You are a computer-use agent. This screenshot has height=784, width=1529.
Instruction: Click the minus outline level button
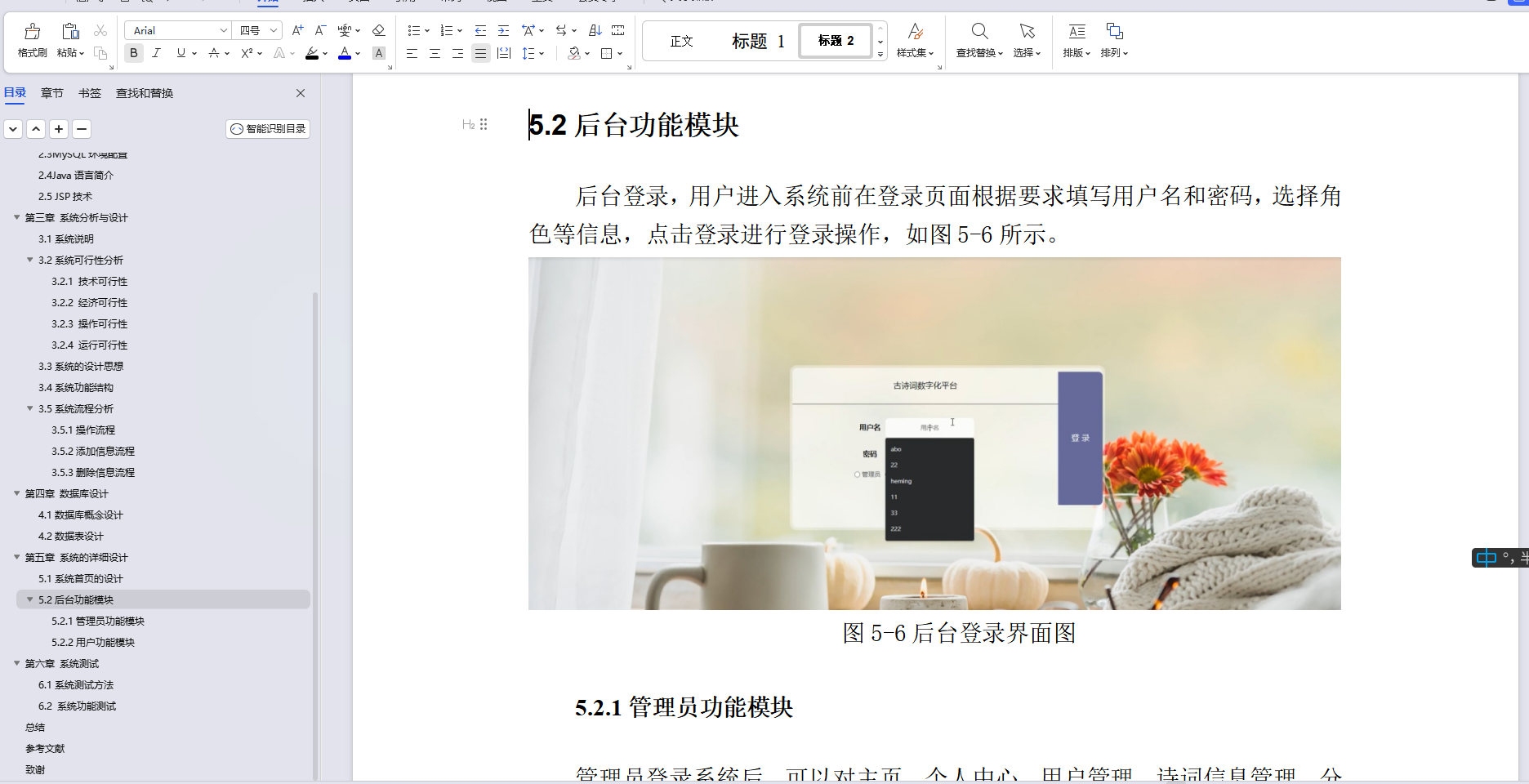(82, 129)
